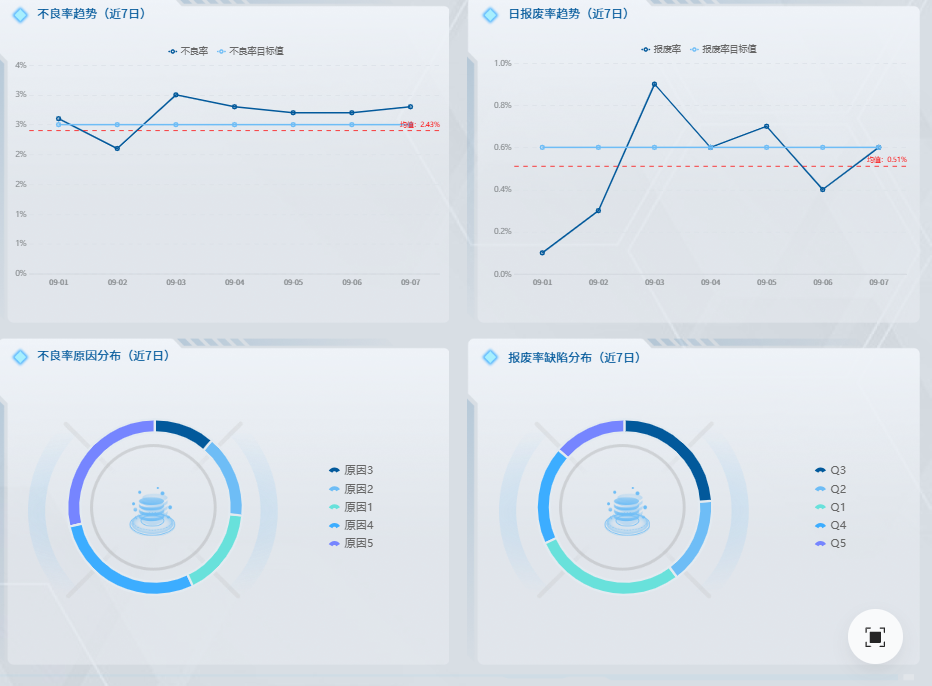Click database icon in 报废率缺陷分布 donut

point(626,512)
